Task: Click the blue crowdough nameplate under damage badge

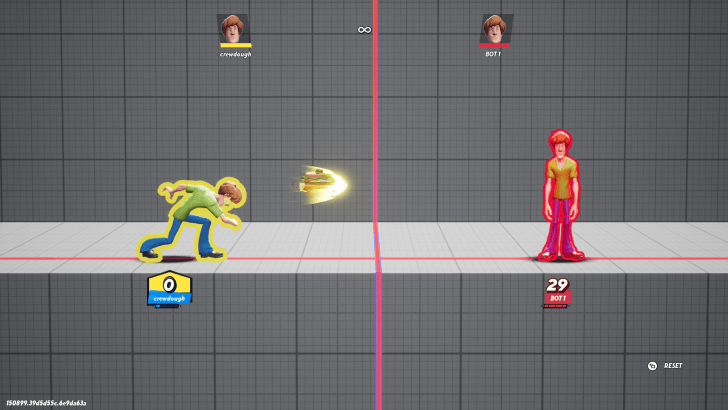Action: [x=169, y=298]
